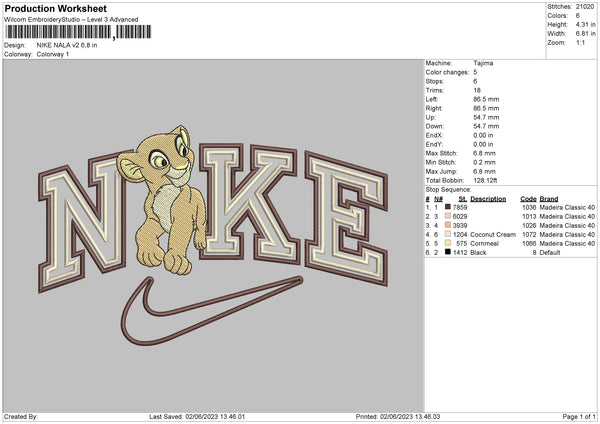The height and width of the screenshot is (424, 600).
Task: Select the Coconut Cream color swatch
Action: (x=448, y=234)
